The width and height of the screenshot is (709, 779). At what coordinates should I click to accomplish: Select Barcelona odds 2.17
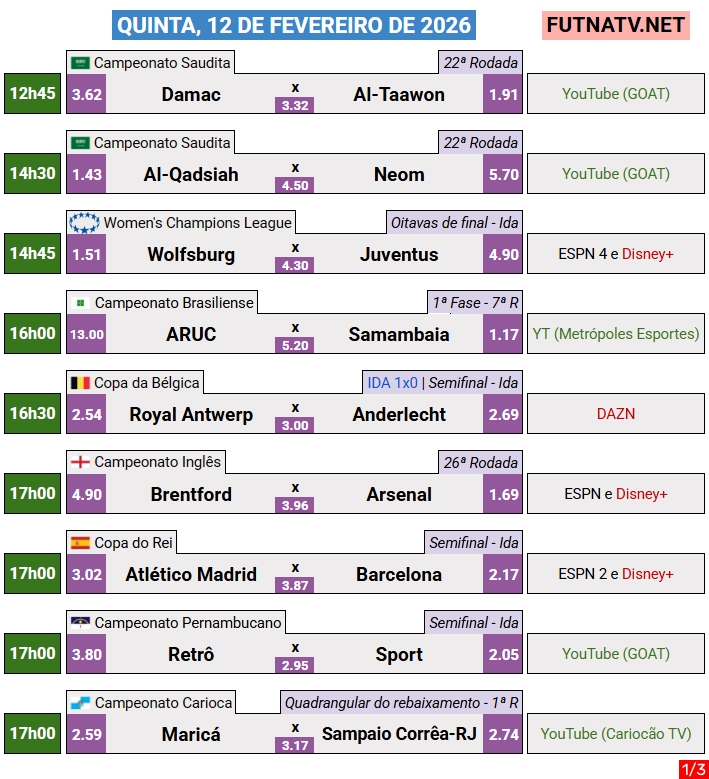[503, 574]
